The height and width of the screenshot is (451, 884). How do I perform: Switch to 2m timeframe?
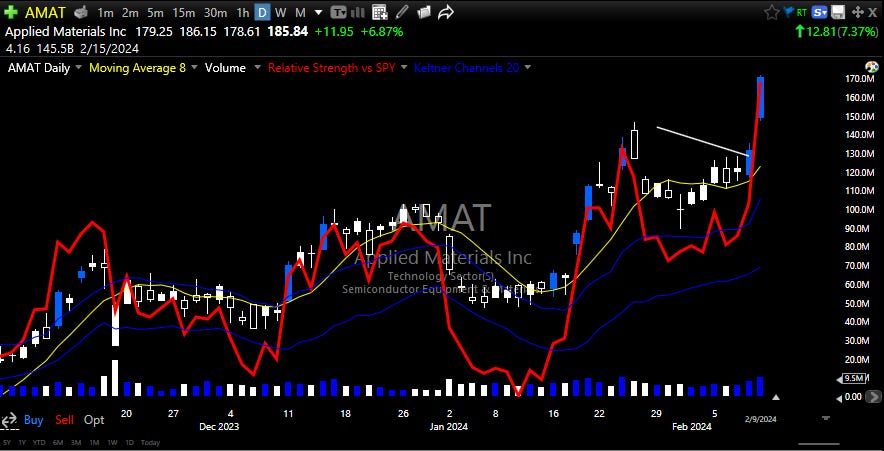[x=130, y=12]
